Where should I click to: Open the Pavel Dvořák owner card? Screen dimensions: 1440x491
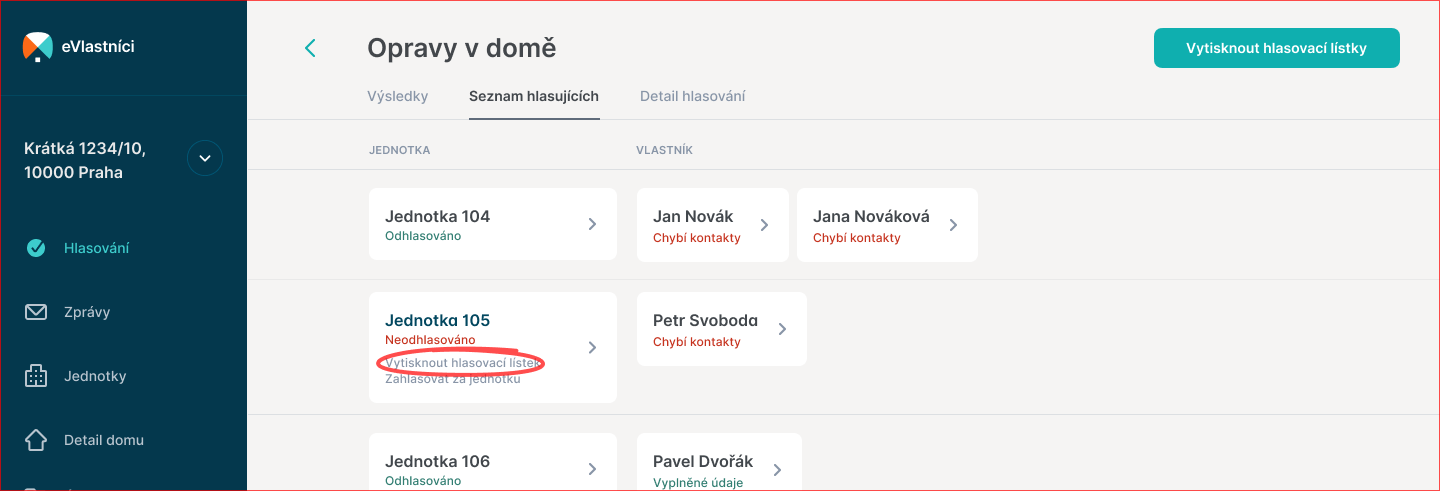[718, 467]
